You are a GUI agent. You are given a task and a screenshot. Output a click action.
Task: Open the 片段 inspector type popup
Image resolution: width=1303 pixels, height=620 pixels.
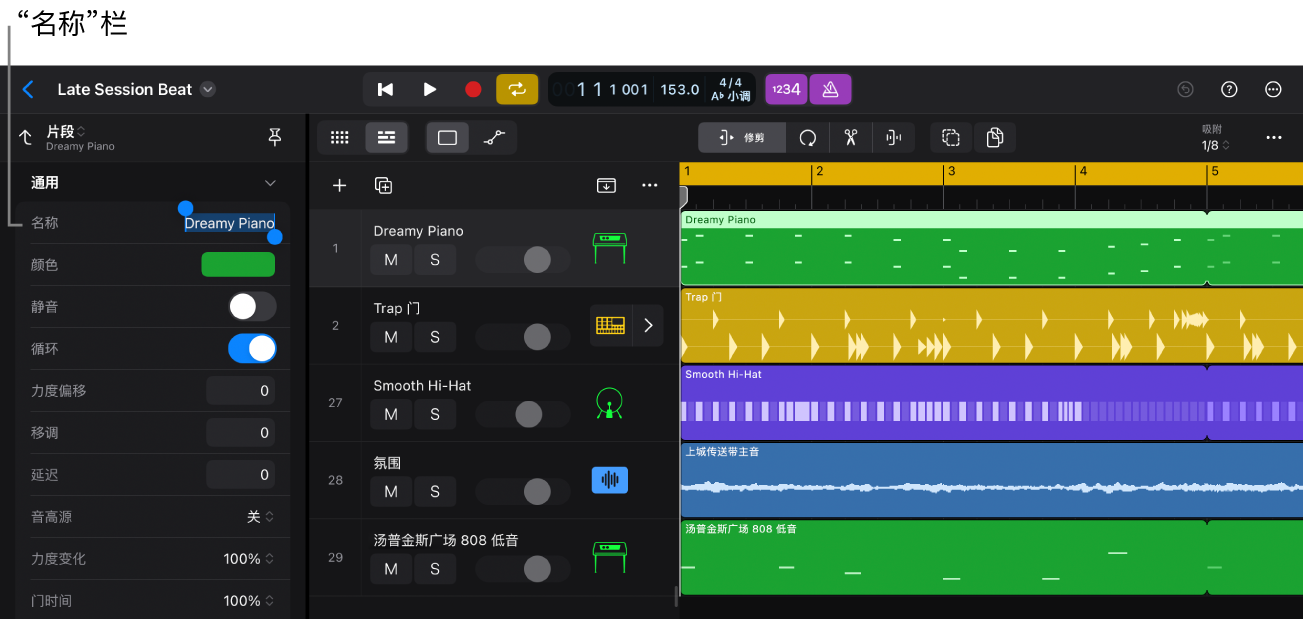(66, 131)
